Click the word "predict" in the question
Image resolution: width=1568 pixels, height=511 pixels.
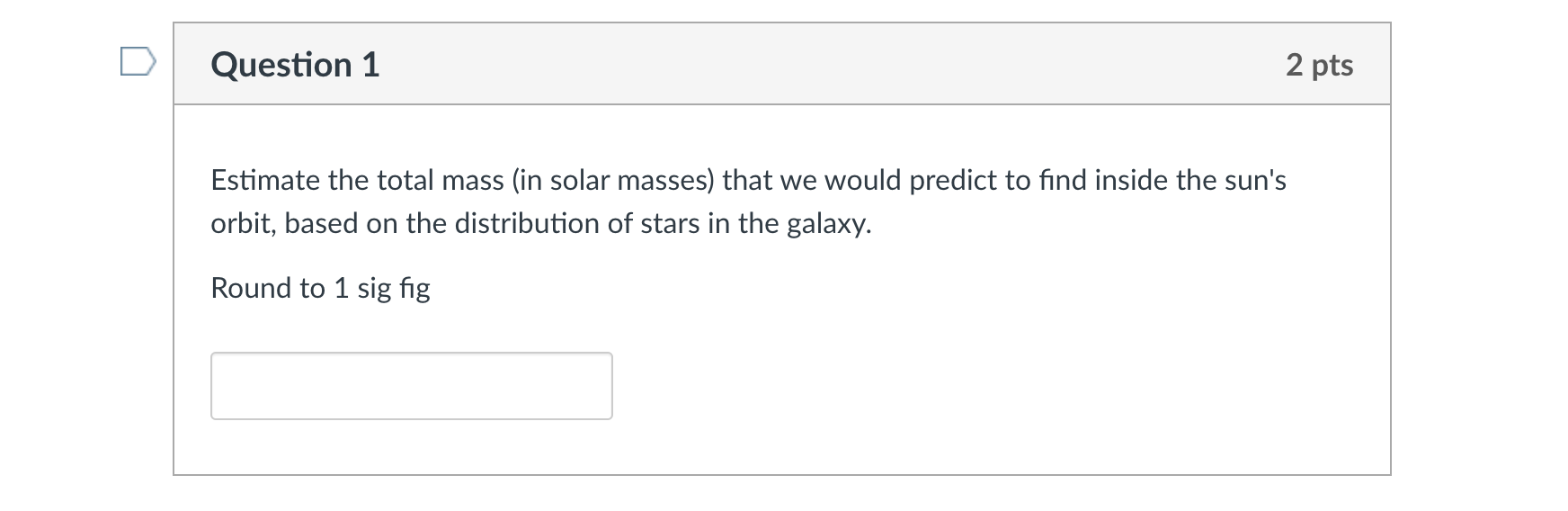pos(953,181)
